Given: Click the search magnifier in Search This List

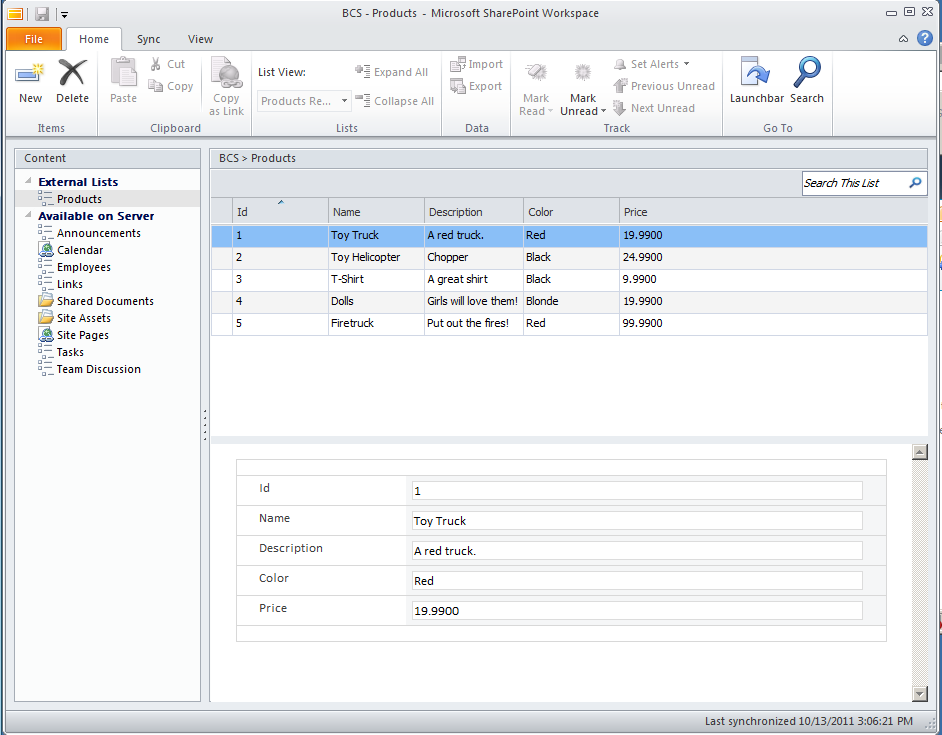Looking at the screenshot, I should tap(915, 183).
